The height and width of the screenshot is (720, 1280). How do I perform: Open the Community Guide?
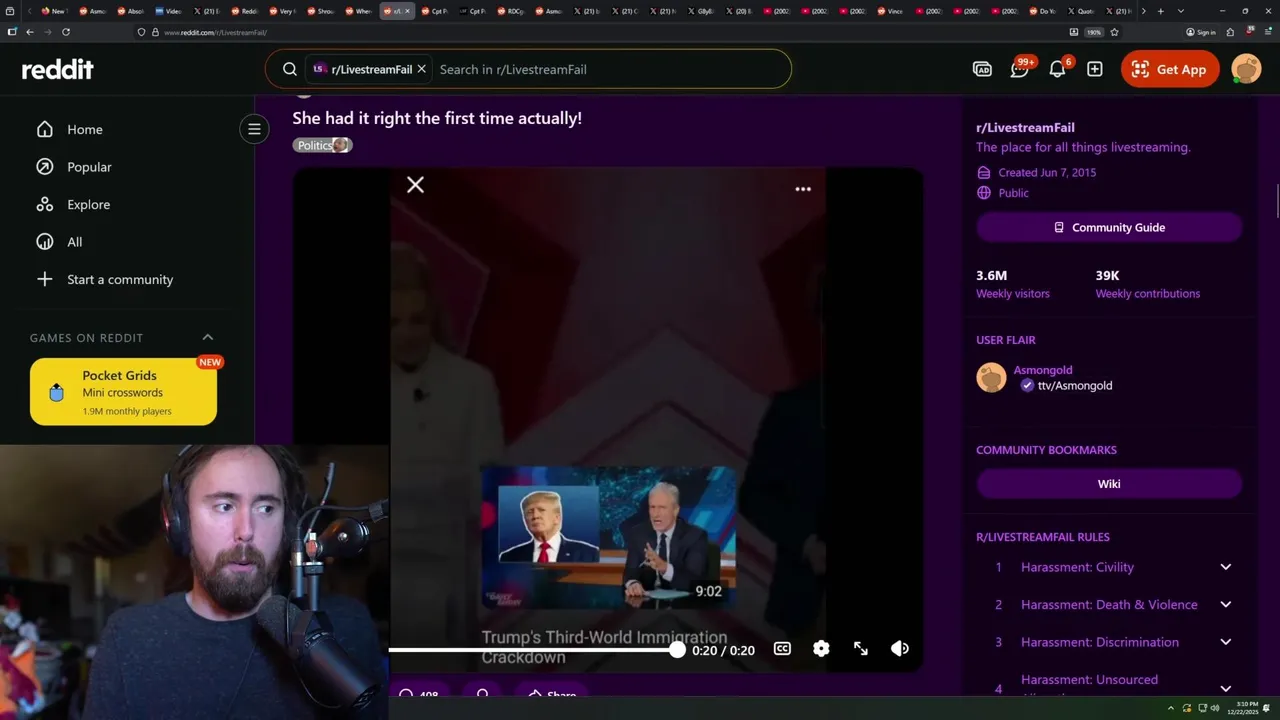(1109, 227)
